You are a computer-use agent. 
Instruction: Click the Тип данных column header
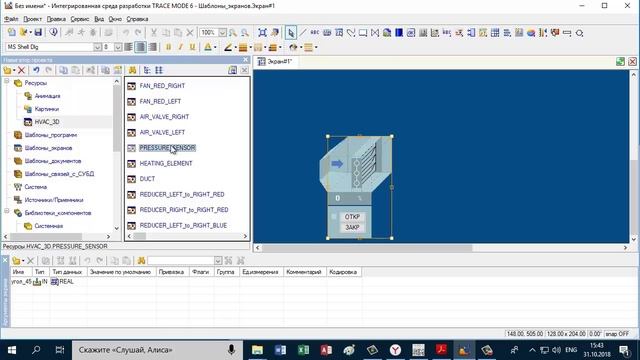click(67, 272)
